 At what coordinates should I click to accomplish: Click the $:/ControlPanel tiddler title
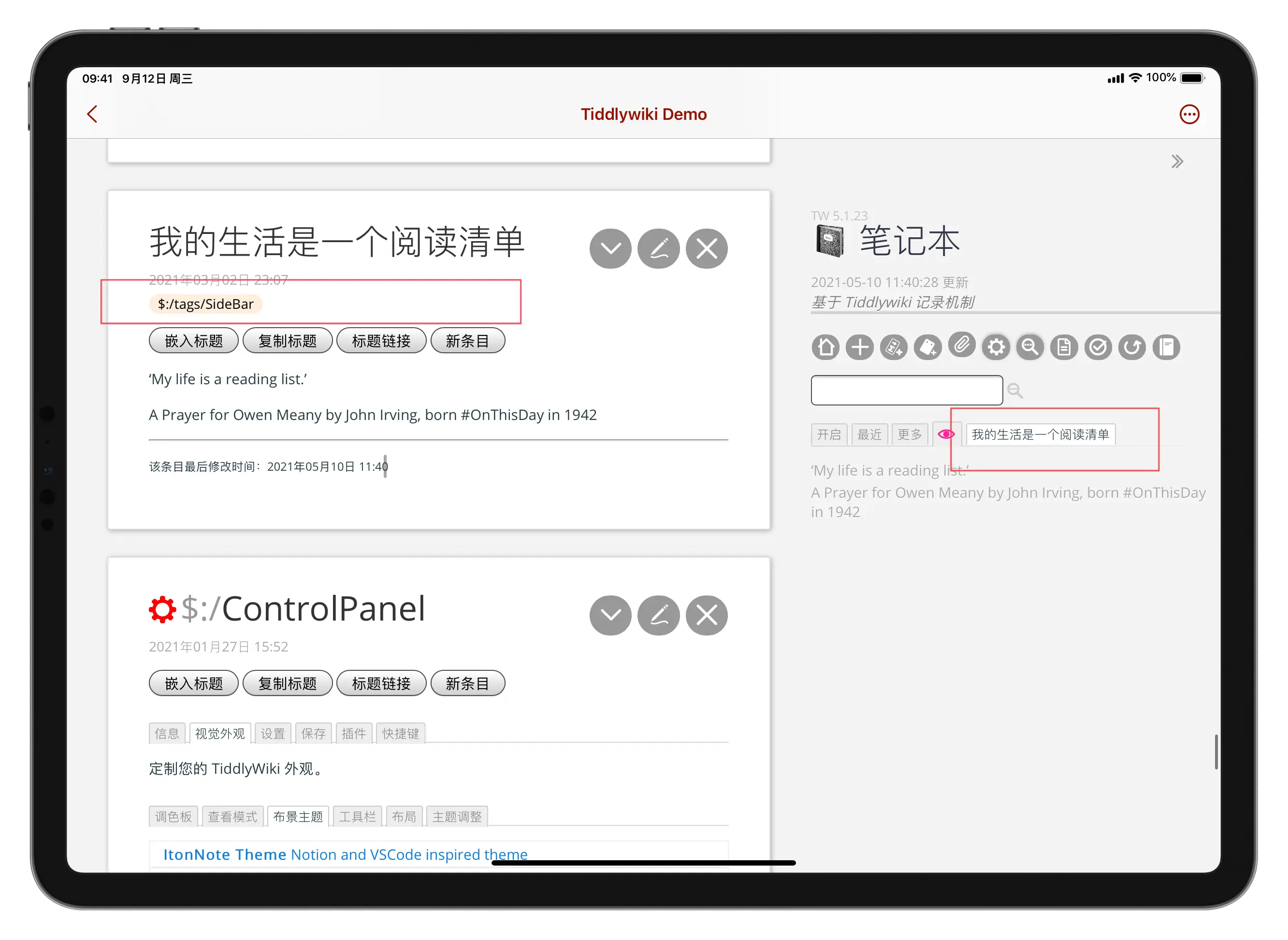tap(303, 609)
